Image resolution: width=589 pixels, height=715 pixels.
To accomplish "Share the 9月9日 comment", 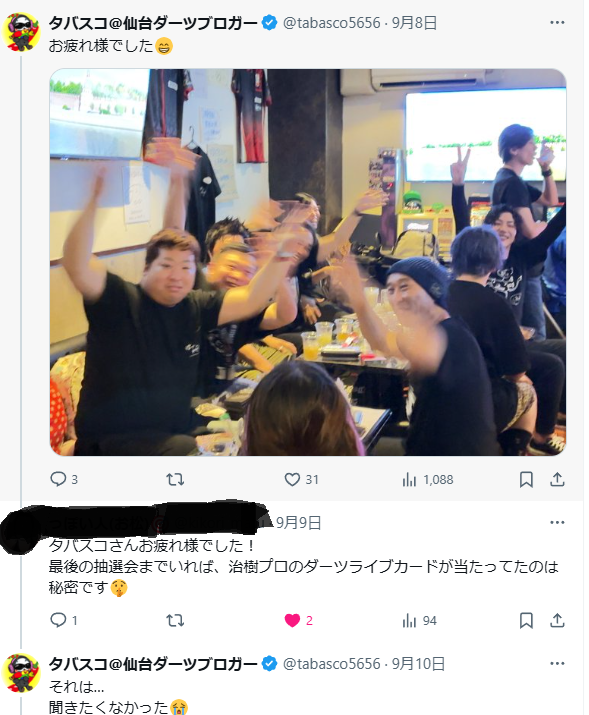I will 557,620.
